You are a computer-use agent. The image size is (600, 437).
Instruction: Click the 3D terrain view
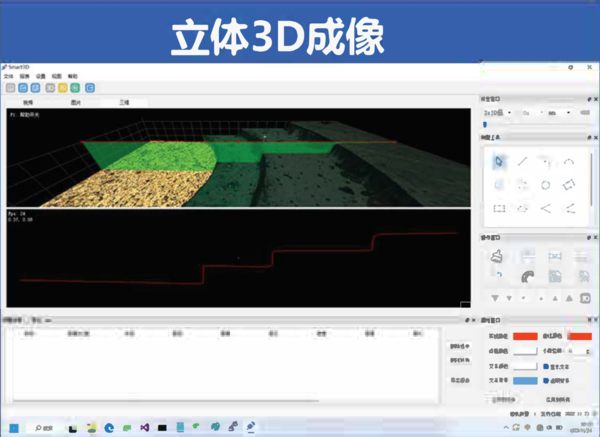(x=238, y=158)
